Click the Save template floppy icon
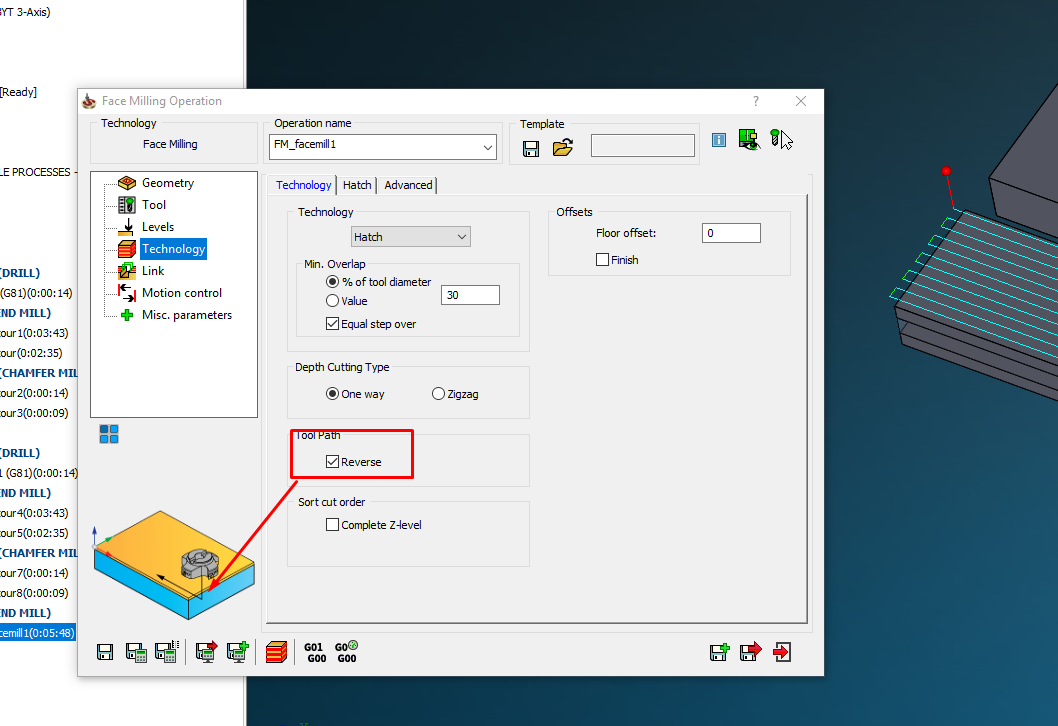 [531, 148]
